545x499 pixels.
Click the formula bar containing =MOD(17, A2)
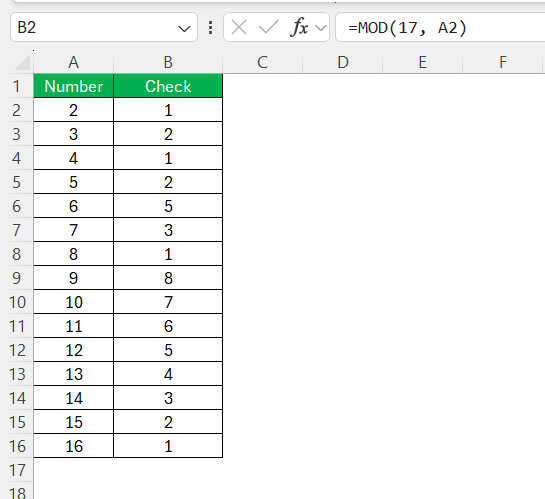(440, 27)
